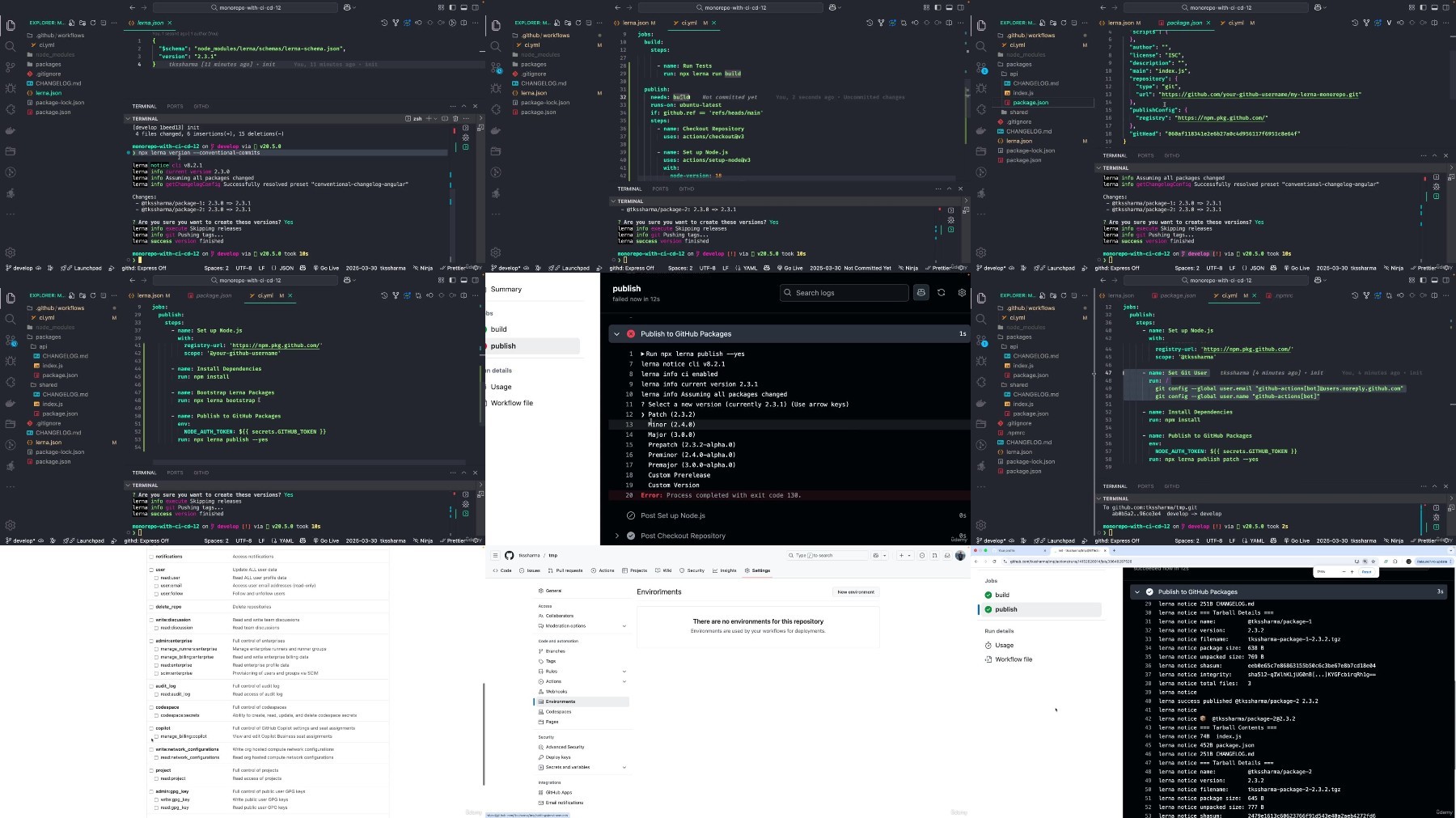Check the admin:enterprise scope checkbox

pyautogui.click(x=151, y=641)
